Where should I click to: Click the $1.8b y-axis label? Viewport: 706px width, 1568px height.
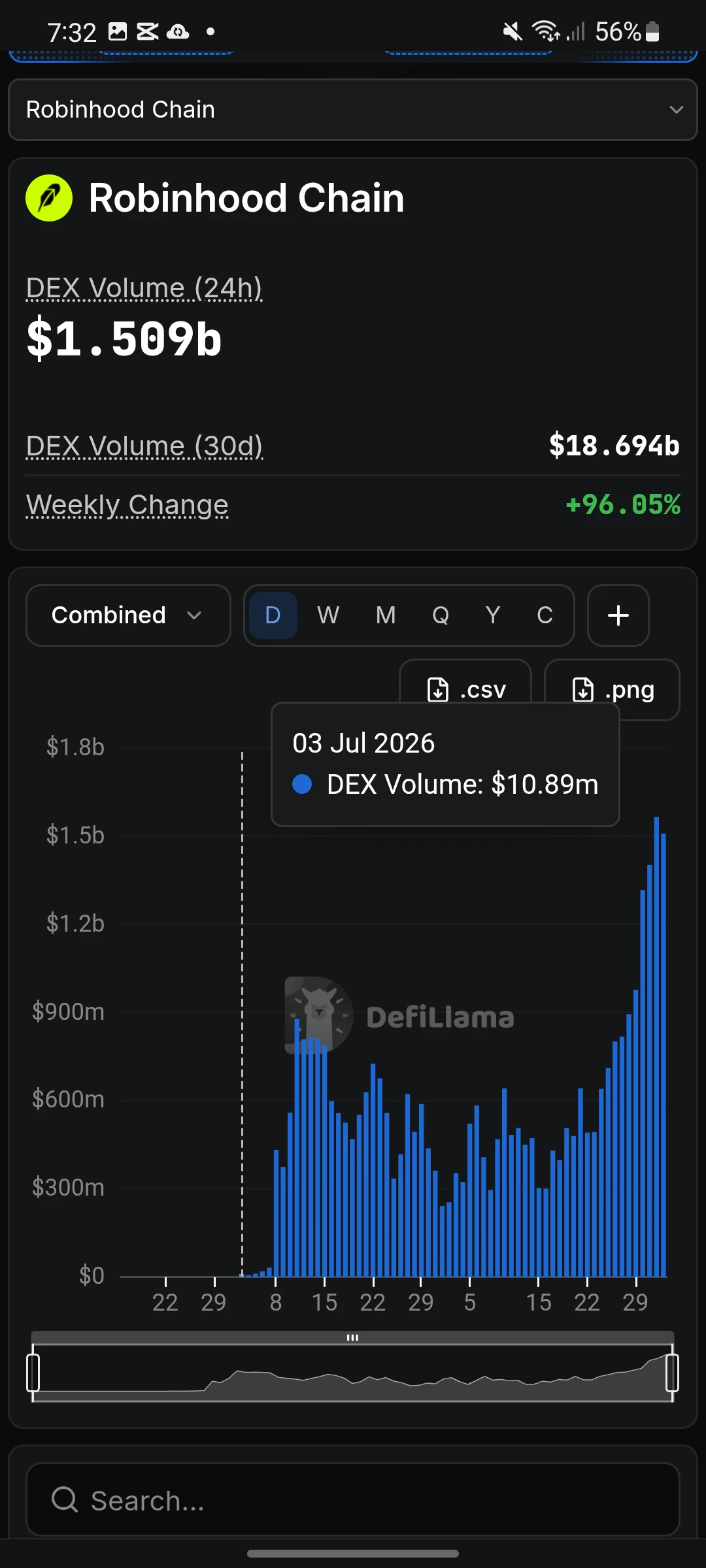tap(75, 747)
